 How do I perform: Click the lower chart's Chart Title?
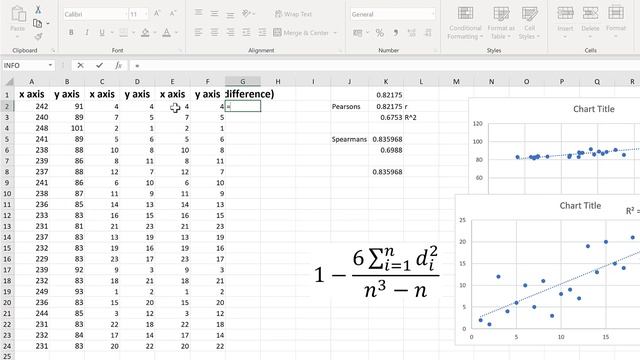pyautogui.click(x=580, y=206)
